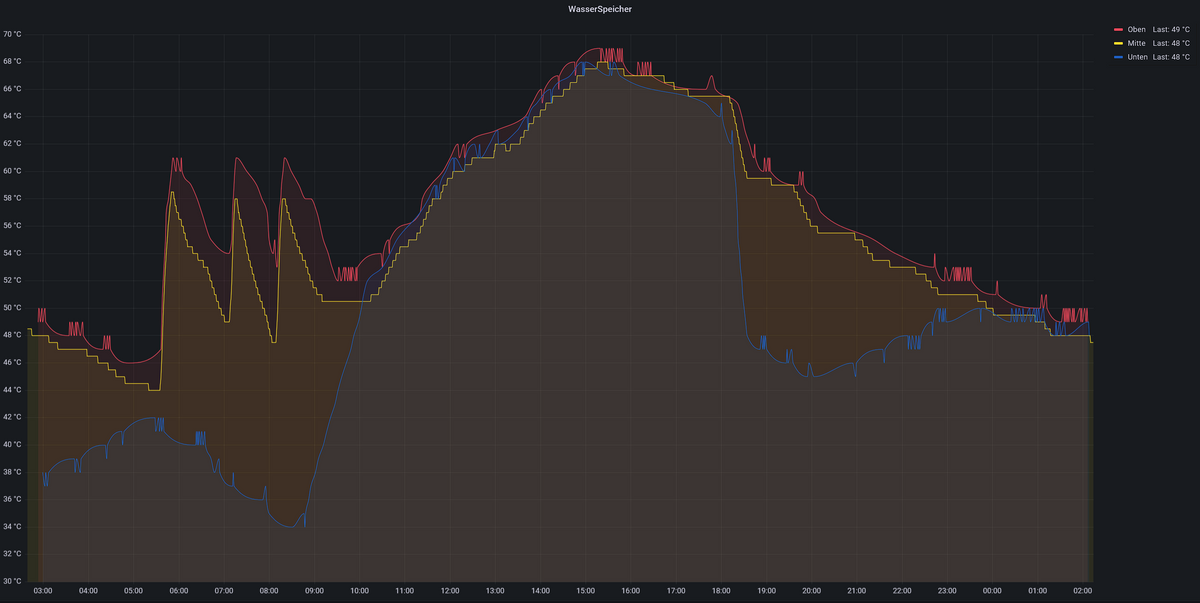Click the 20:00 time axis label
This screenshot has width=1200, height=603.
click(x=811, y=591)
